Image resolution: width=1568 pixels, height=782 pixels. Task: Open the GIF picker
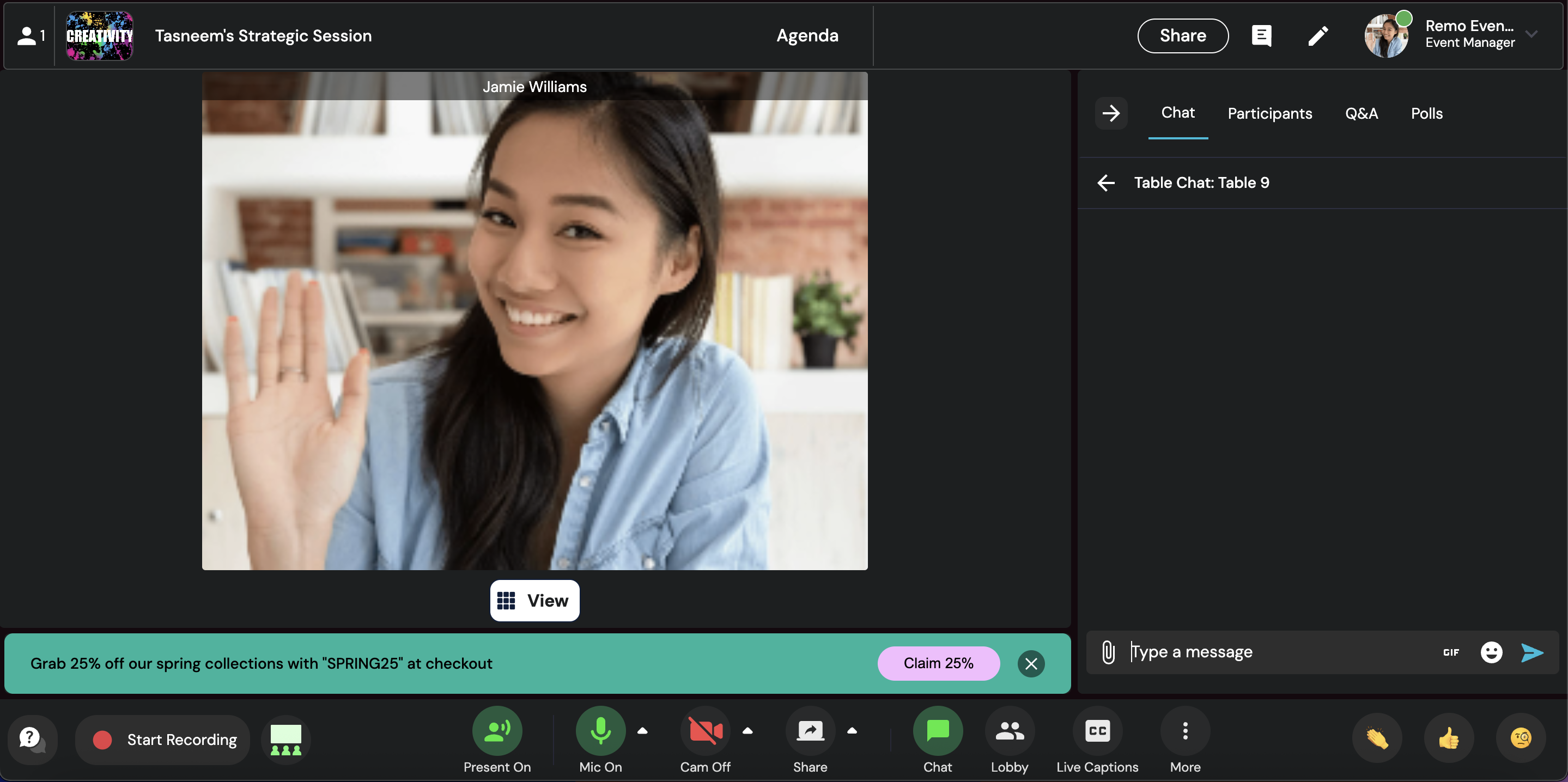(x=1451, y=652)
